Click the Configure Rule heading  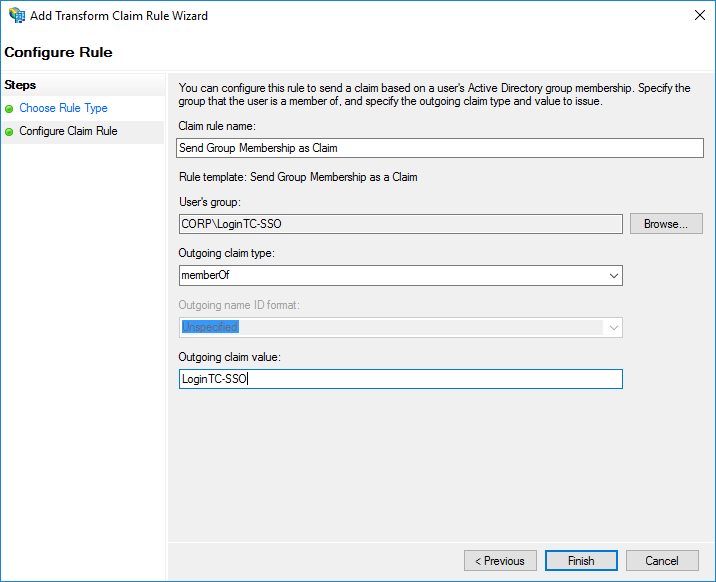[58, 52]
